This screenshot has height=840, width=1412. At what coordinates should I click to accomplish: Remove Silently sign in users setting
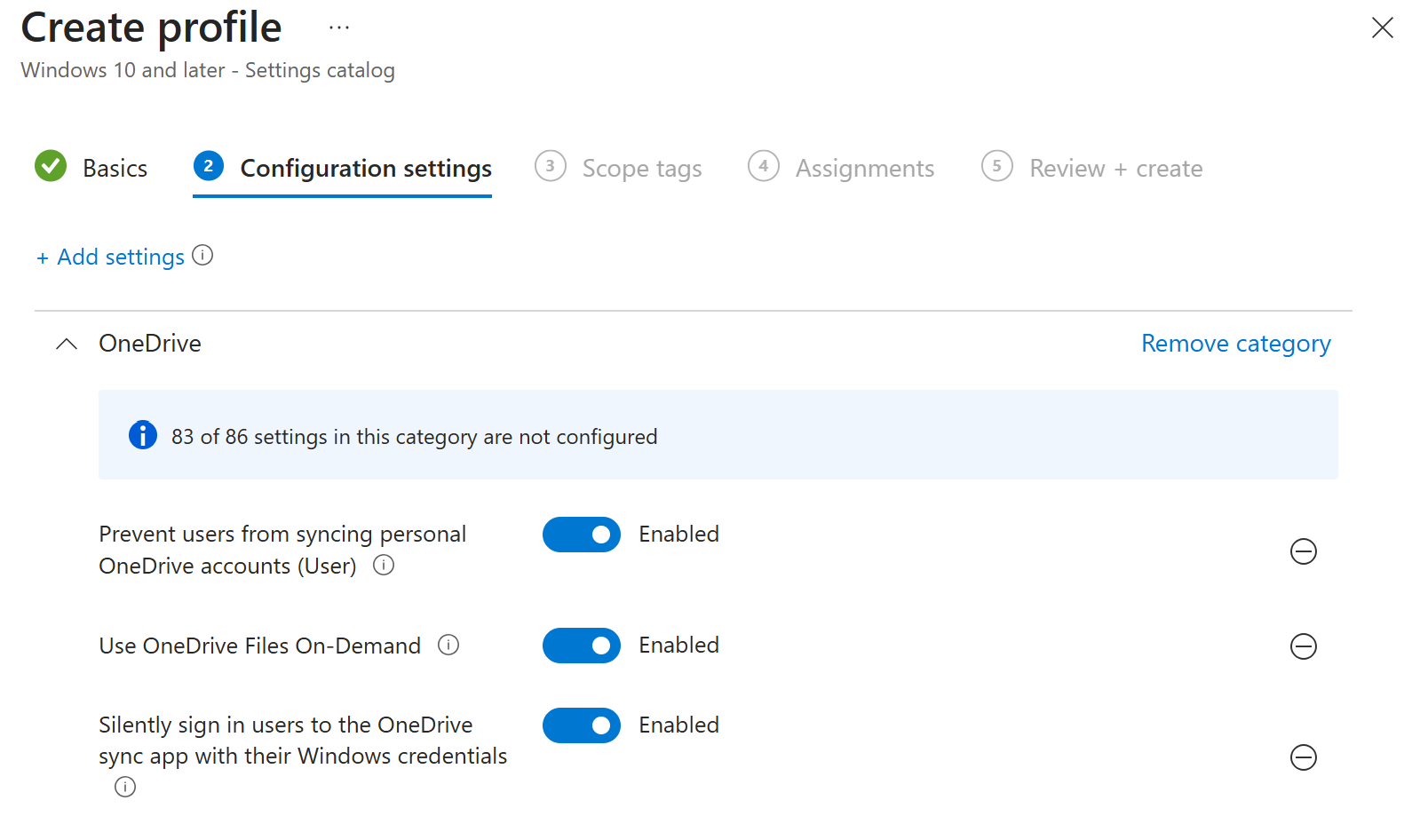pyautogui.click(x=1303, y=757)
